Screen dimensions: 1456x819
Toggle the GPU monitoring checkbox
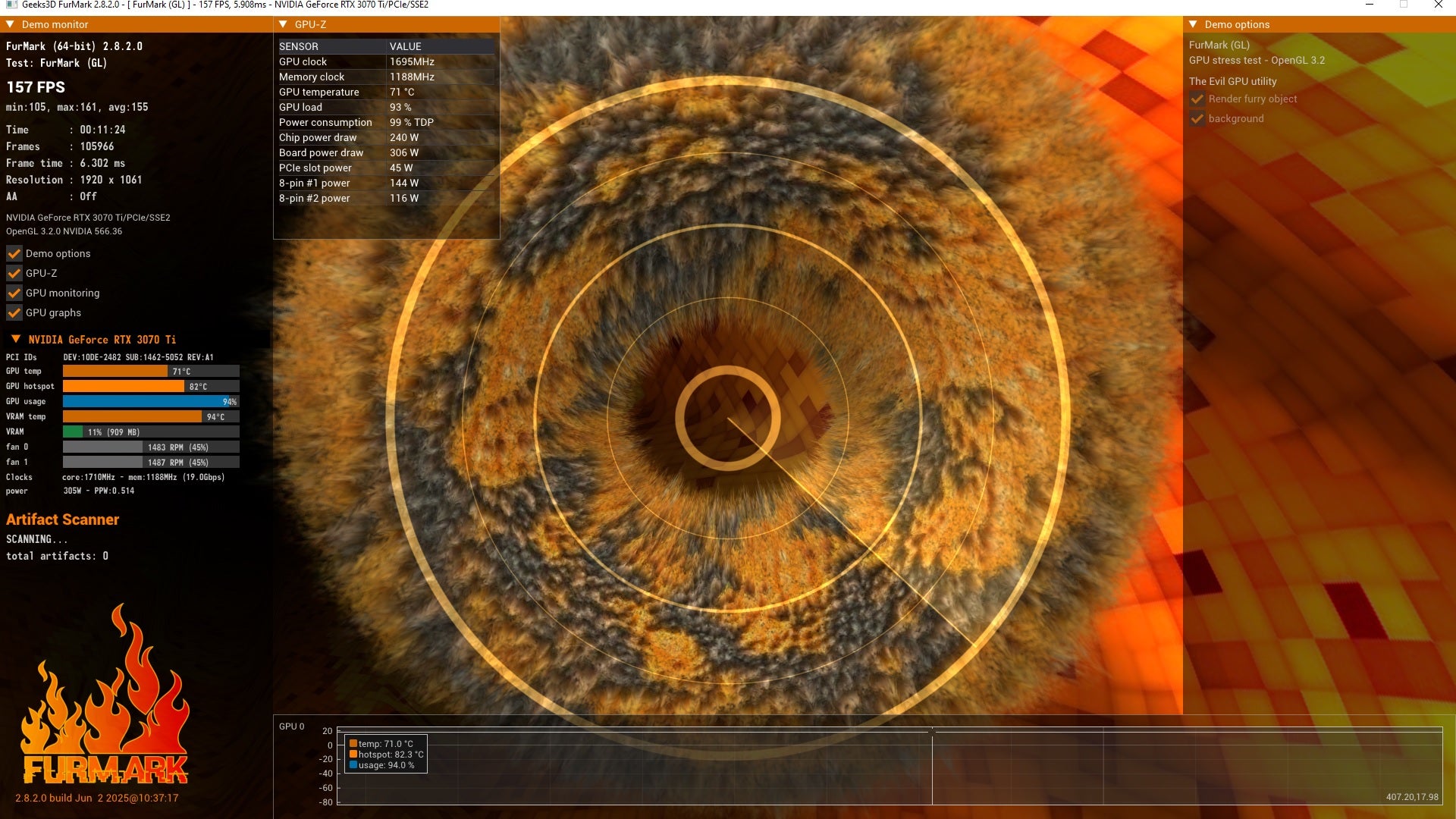pos(14,293)
